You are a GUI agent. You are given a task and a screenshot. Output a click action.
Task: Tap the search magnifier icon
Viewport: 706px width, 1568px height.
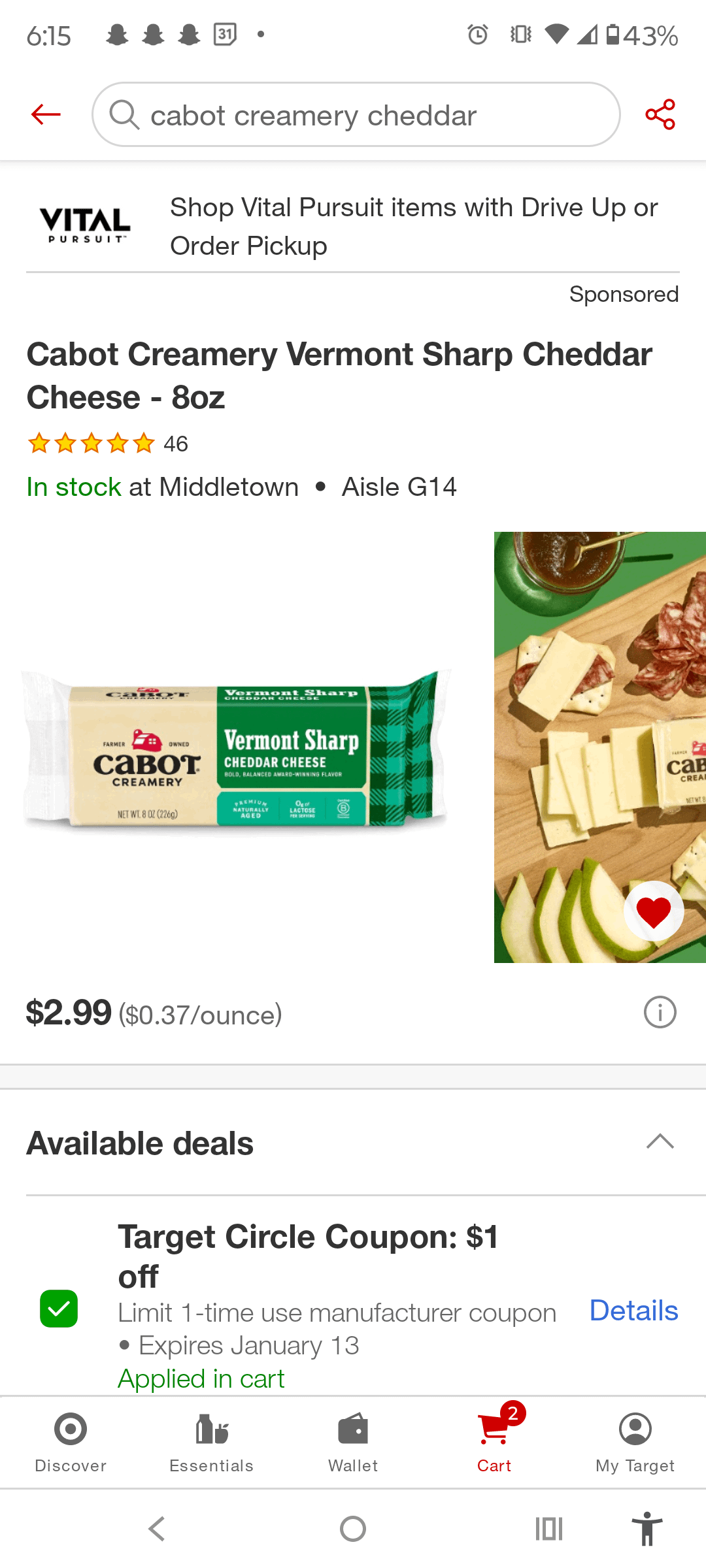tap(124, 114)
